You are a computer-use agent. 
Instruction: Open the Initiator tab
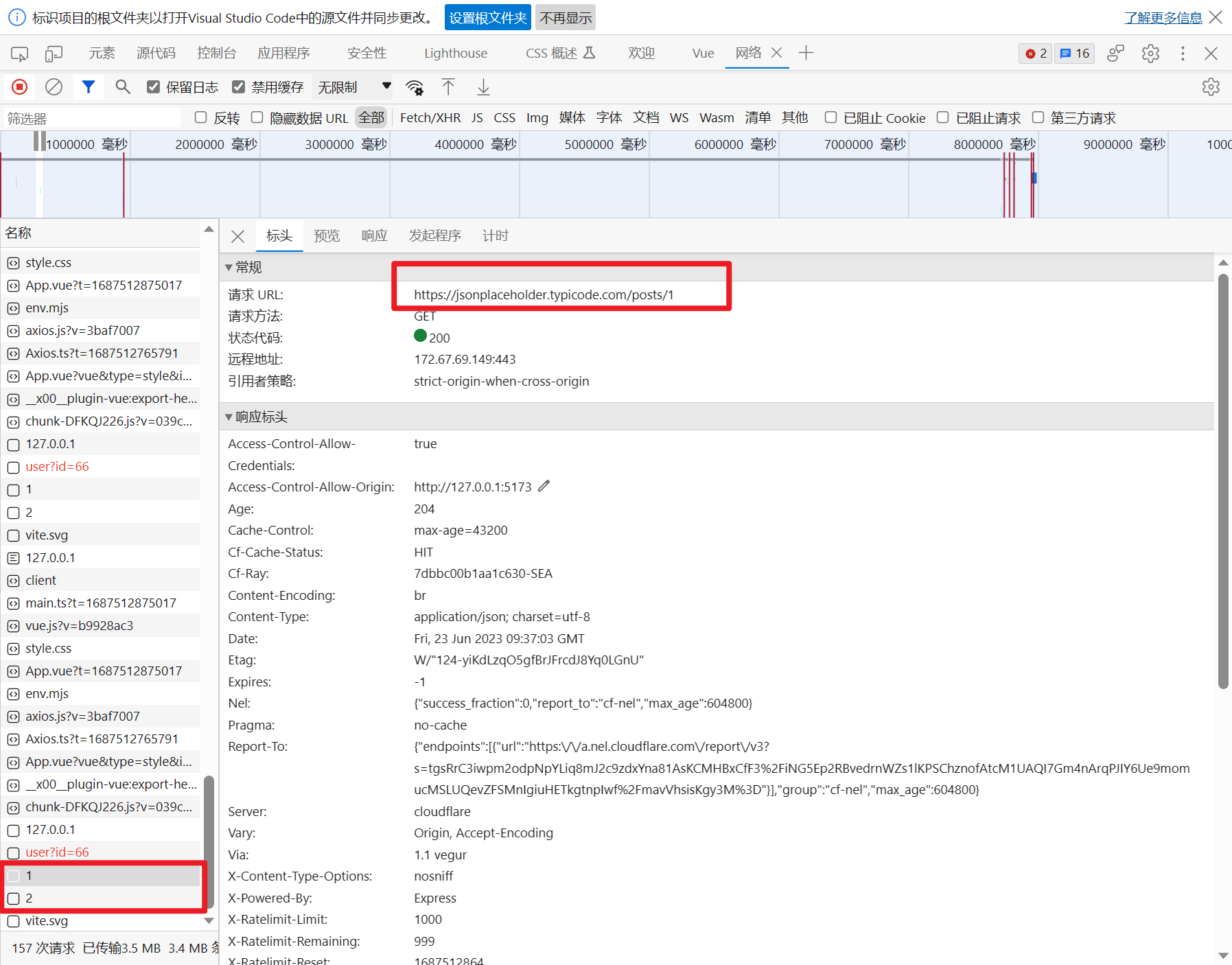(x=434, y=236)
